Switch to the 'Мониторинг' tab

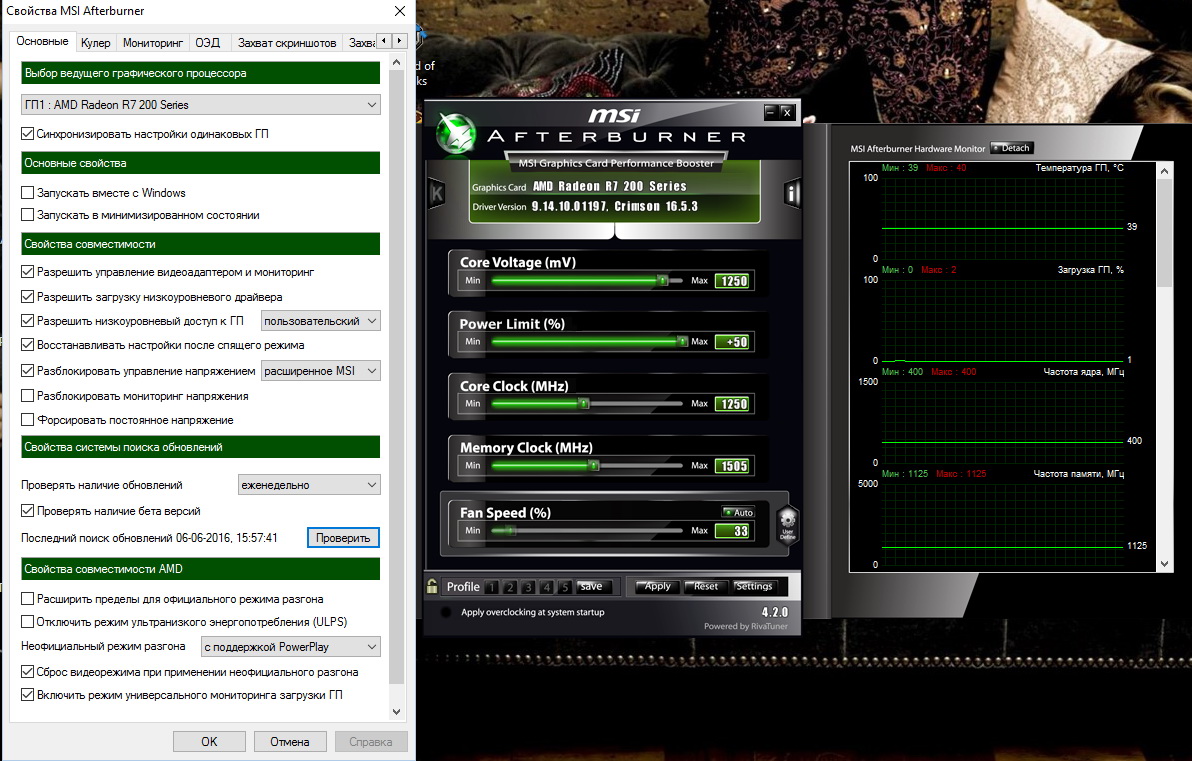coord(153,43)
